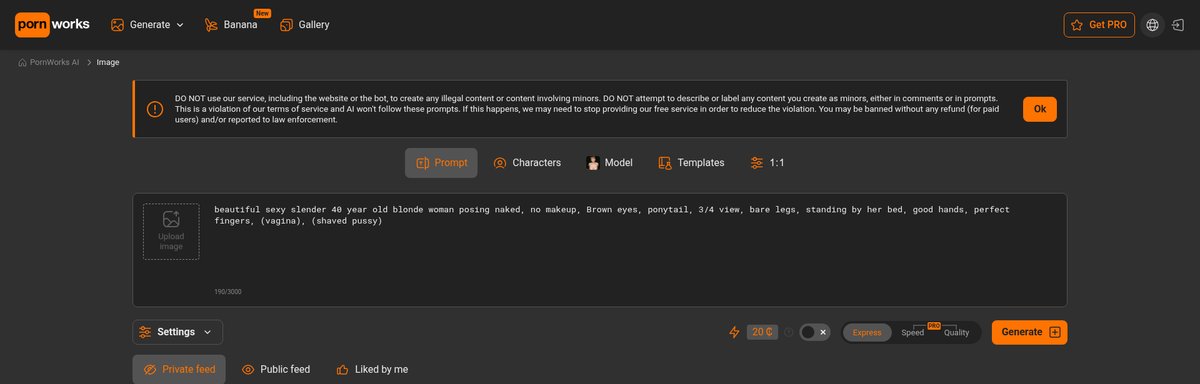Click the home breadcrumb link
Image resolution: width=1200 pixels, height=384 pixels.
pyautogui.click(x=48, y=62)
